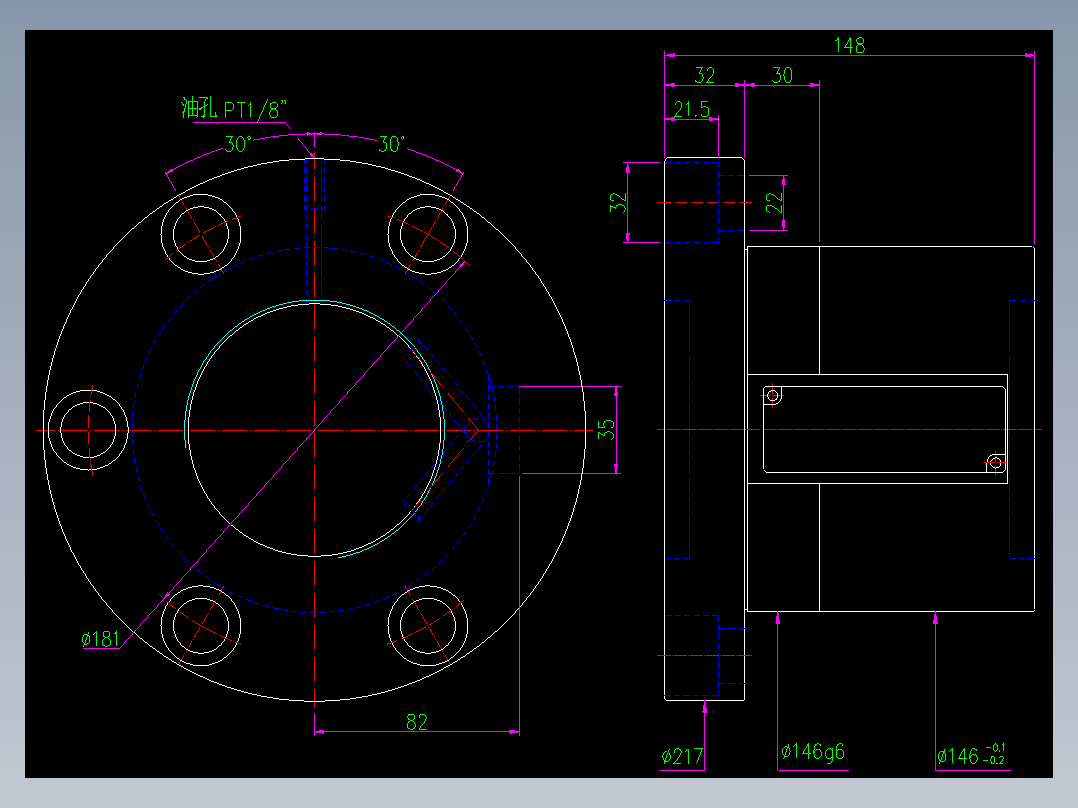Select the 30 dimension text at top
Viewport: 1078px width, 808px height.
point(782,75)
